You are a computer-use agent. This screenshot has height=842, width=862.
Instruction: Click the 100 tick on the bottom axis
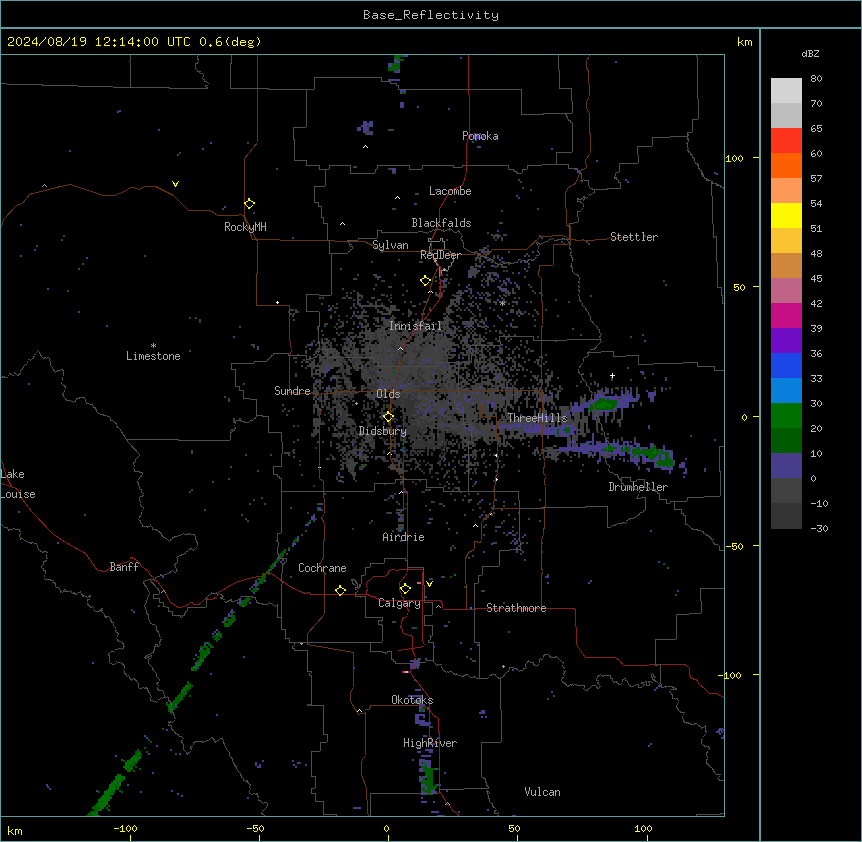point(643,829)
